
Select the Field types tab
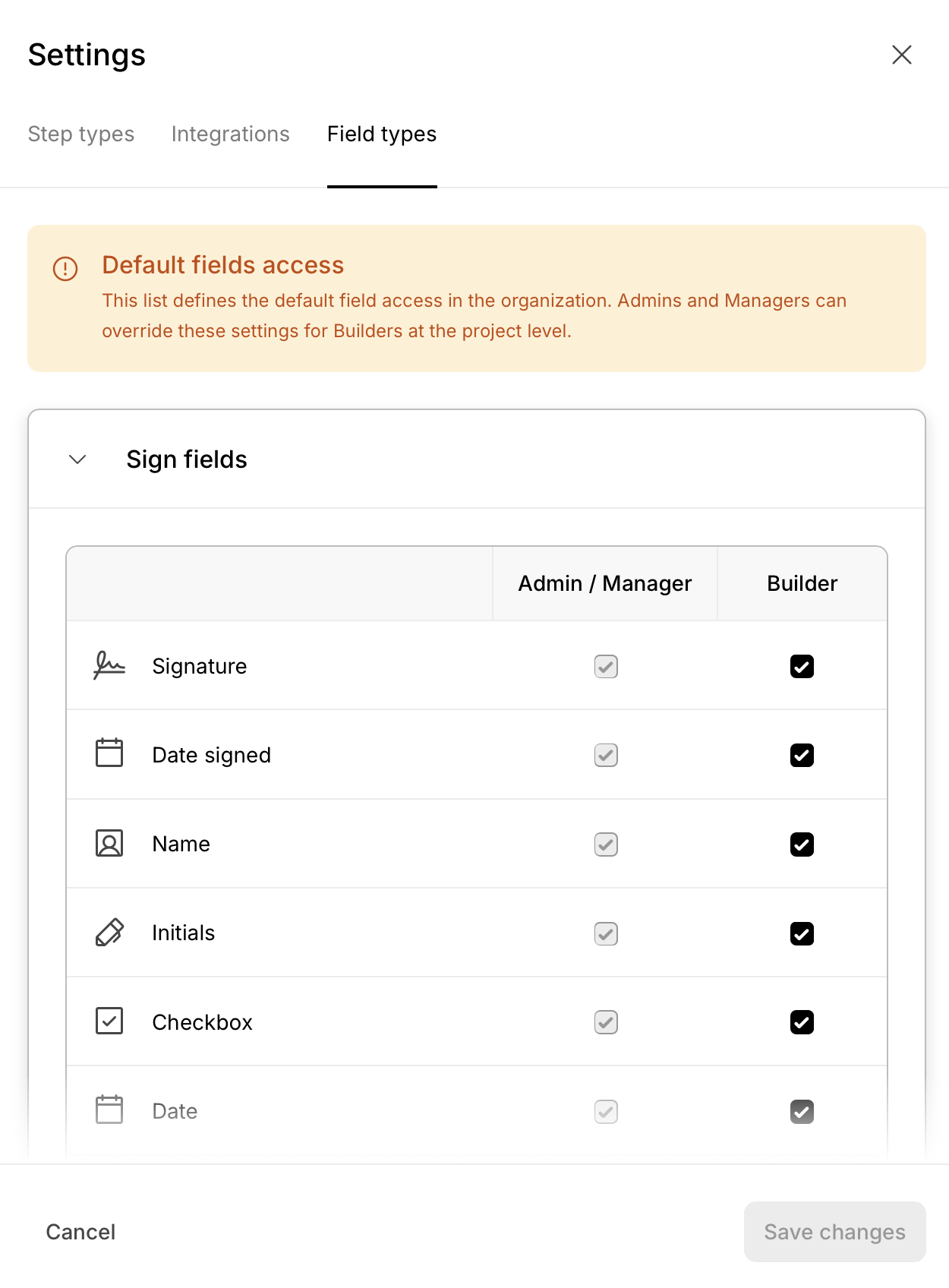382,134
